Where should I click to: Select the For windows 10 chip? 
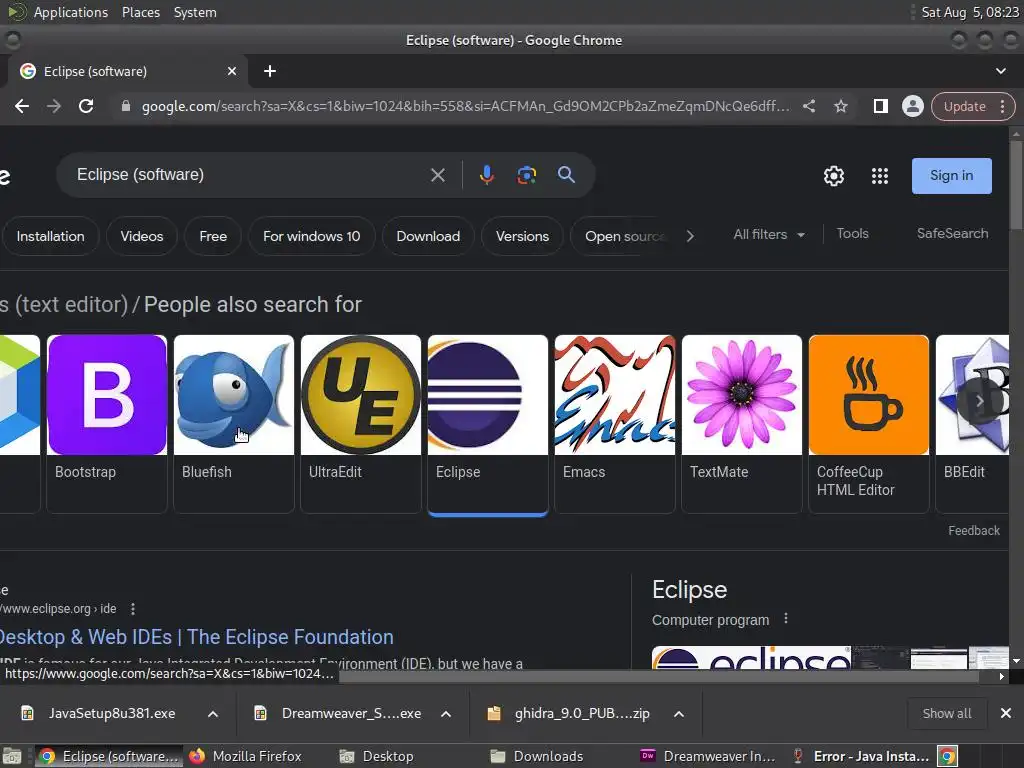(x=312, y=236)
